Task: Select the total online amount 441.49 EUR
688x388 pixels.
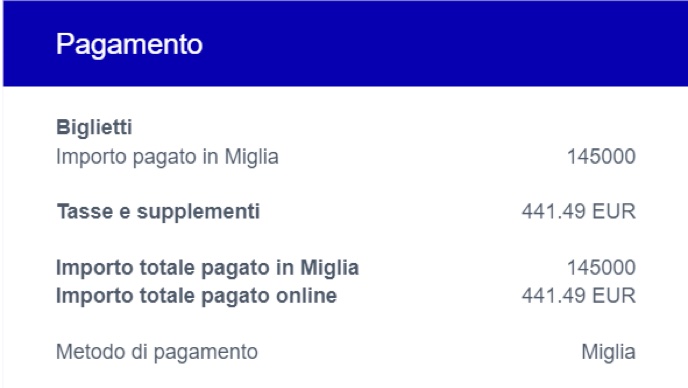Action: (578, 296)
